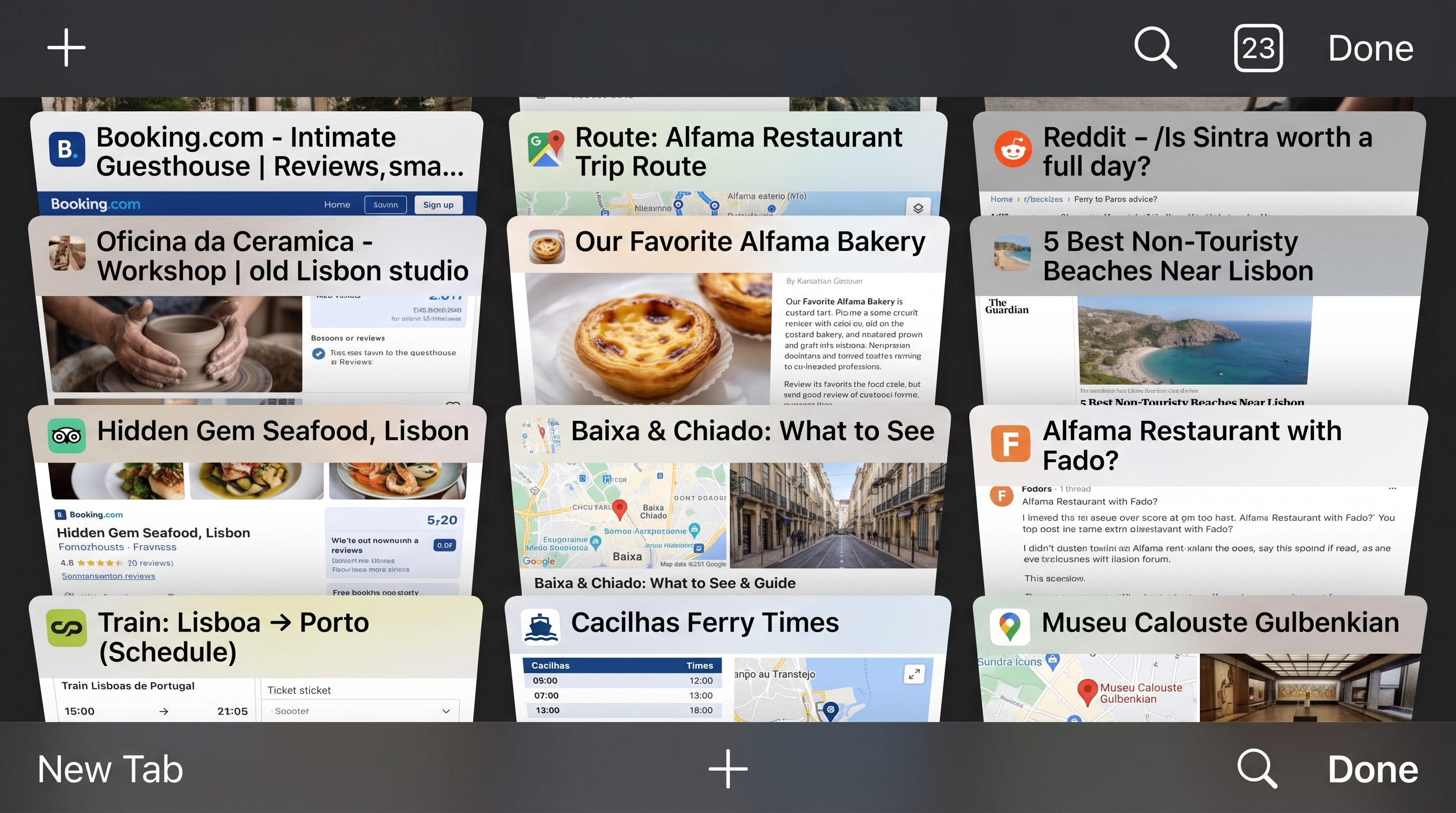Tap the orange F favicon on the Fado tab
Screen dimensions: 1456x813
(1011, 443)
